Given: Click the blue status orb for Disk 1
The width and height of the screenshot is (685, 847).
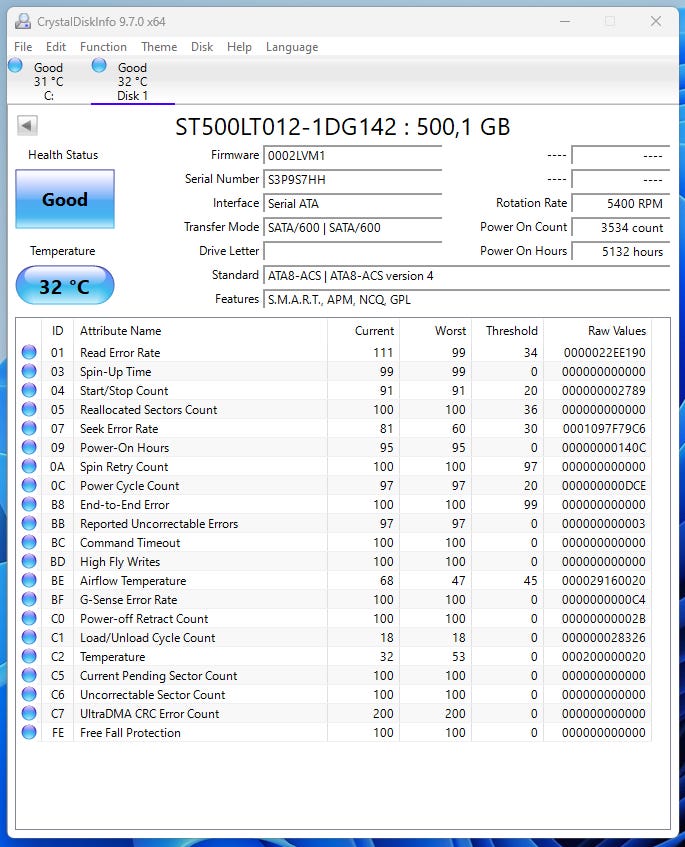Looking at the screenshot, I should tap(100, 66).
